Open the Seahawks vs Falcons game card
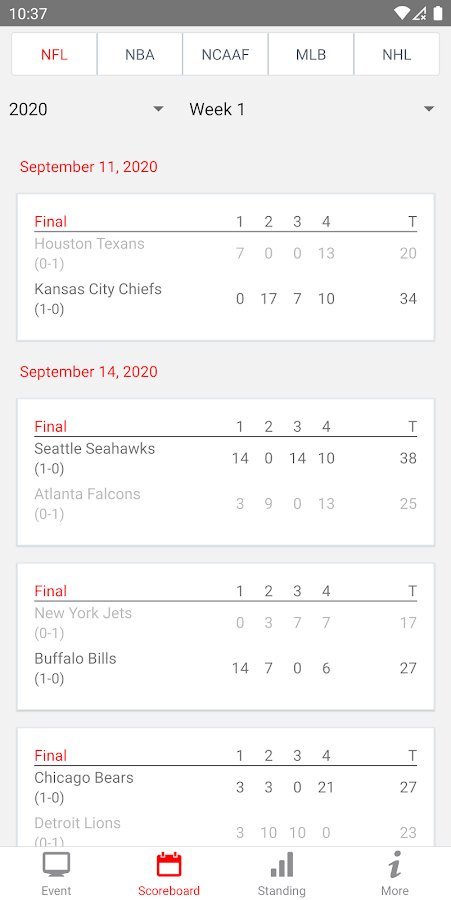 point(226,472)
